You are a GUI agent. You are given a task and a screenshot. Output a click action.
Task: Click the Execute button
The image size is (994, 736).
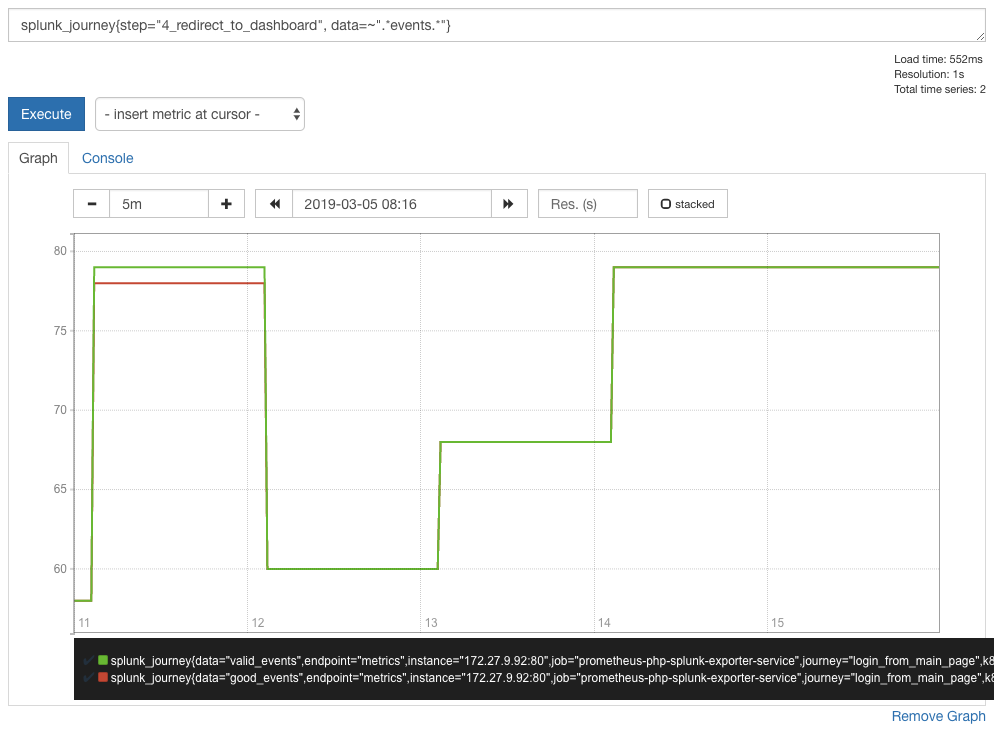[x=46, y=114]
